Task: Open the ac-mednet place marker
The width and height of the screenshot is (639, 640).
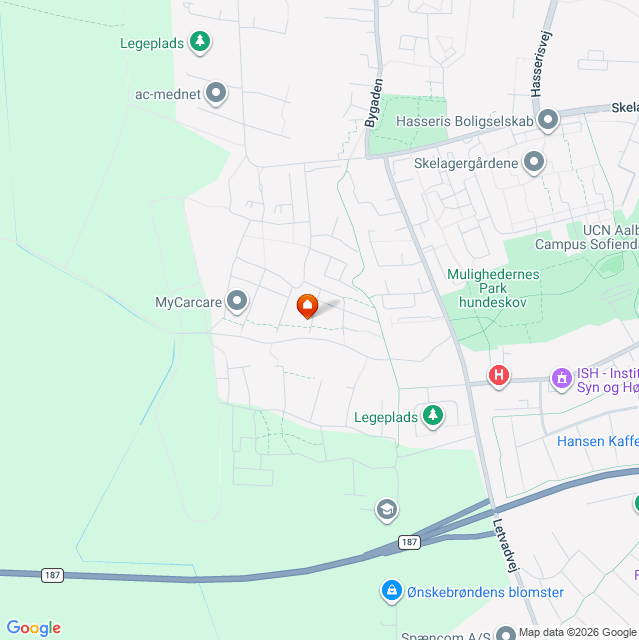Action: (x=216, y=93)
